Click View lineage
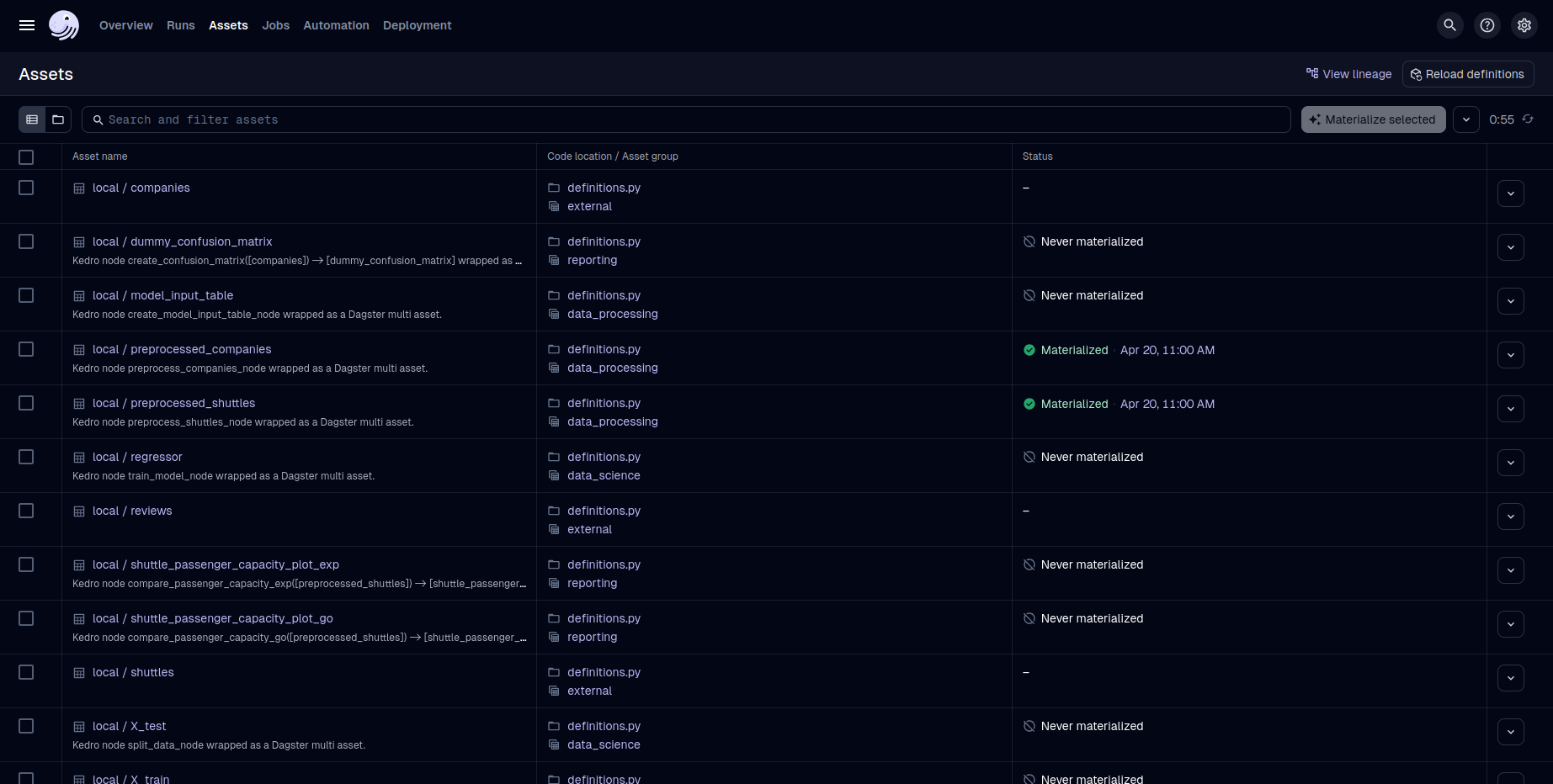 (1348, 74)
